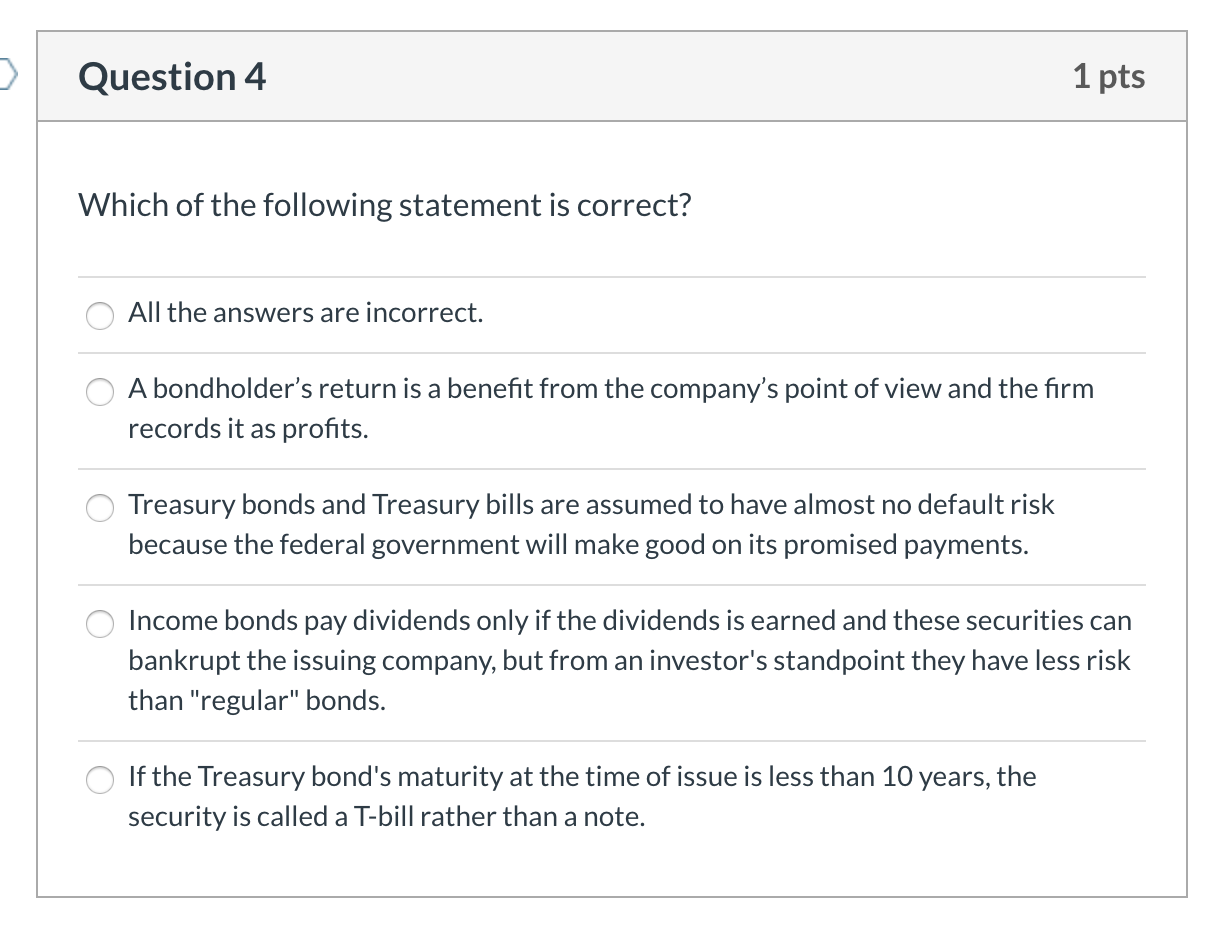The height and width of the screenshot is (952, 1232).
Task: Click the radio circle beside 'regular' bonds answer
Action: click(x=99, y=624)
